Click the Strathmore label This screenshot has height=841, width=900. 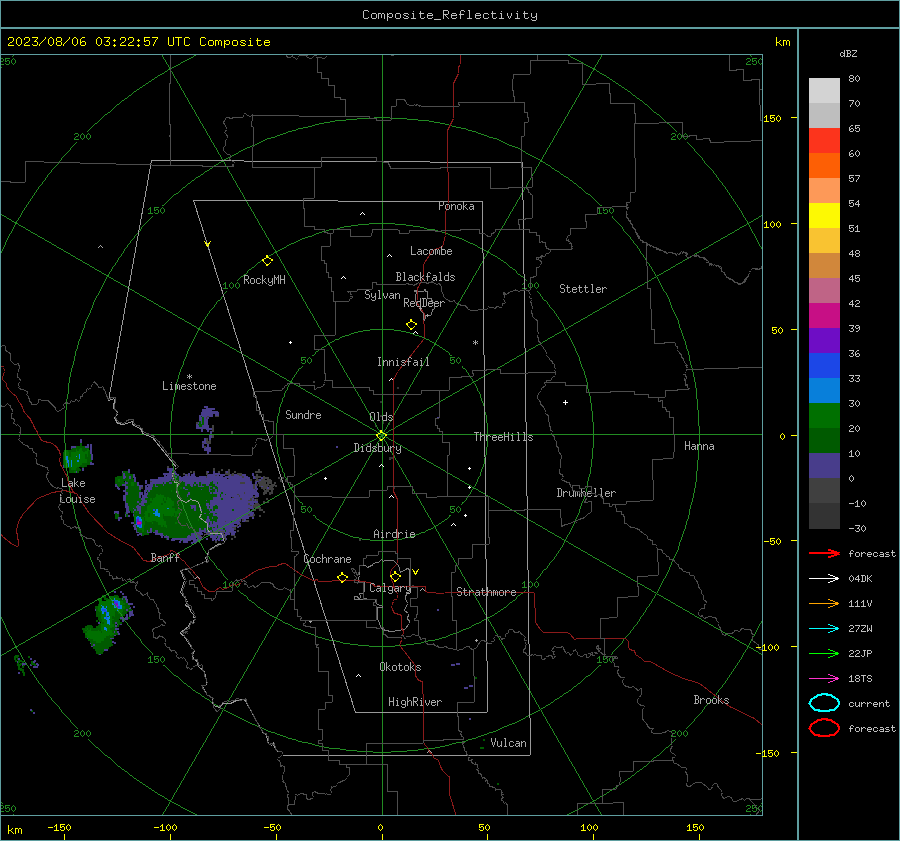[486, 592]
